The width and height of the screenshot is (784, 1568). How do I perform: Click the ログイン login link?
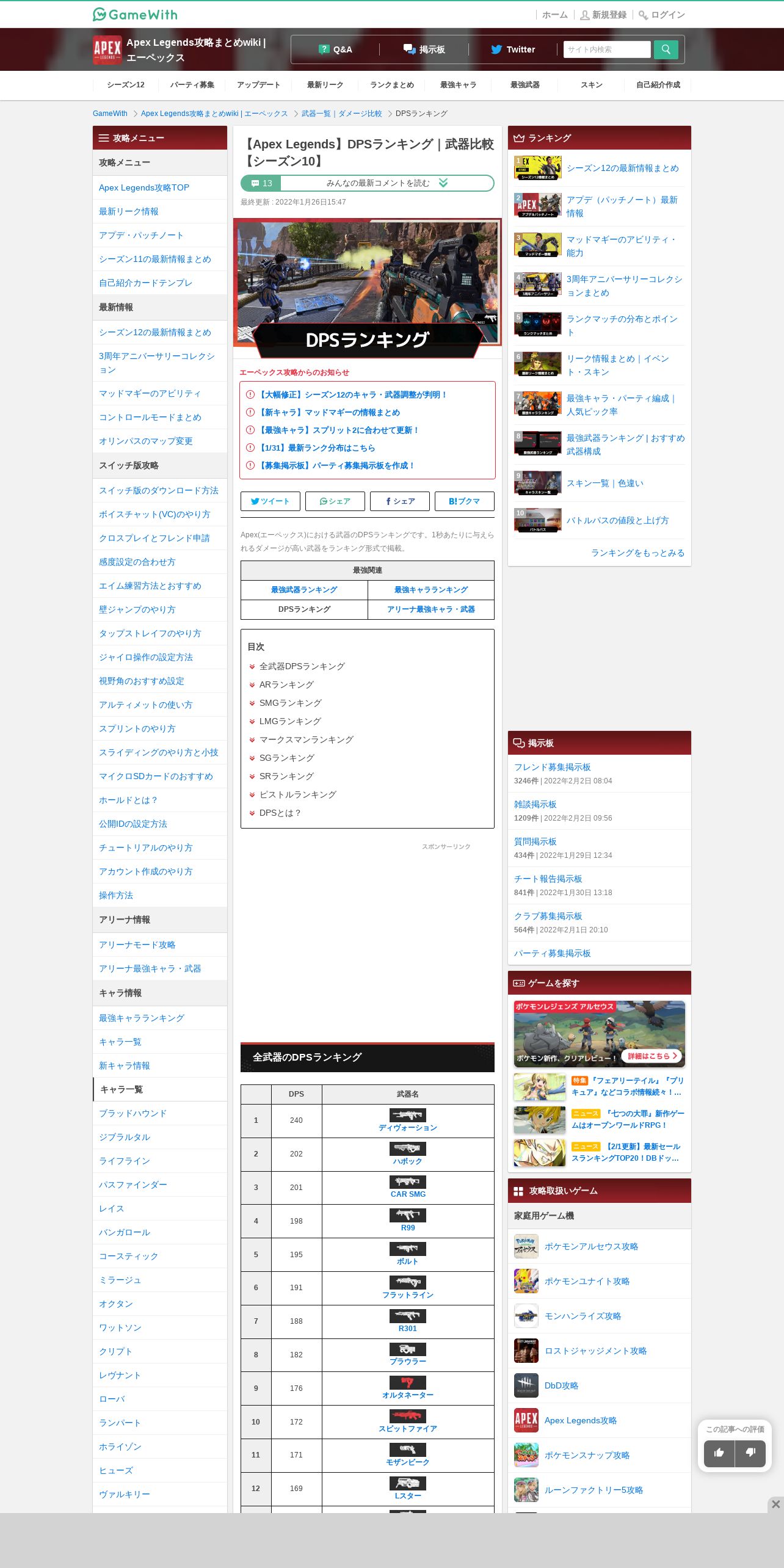[x=662, y=15]
